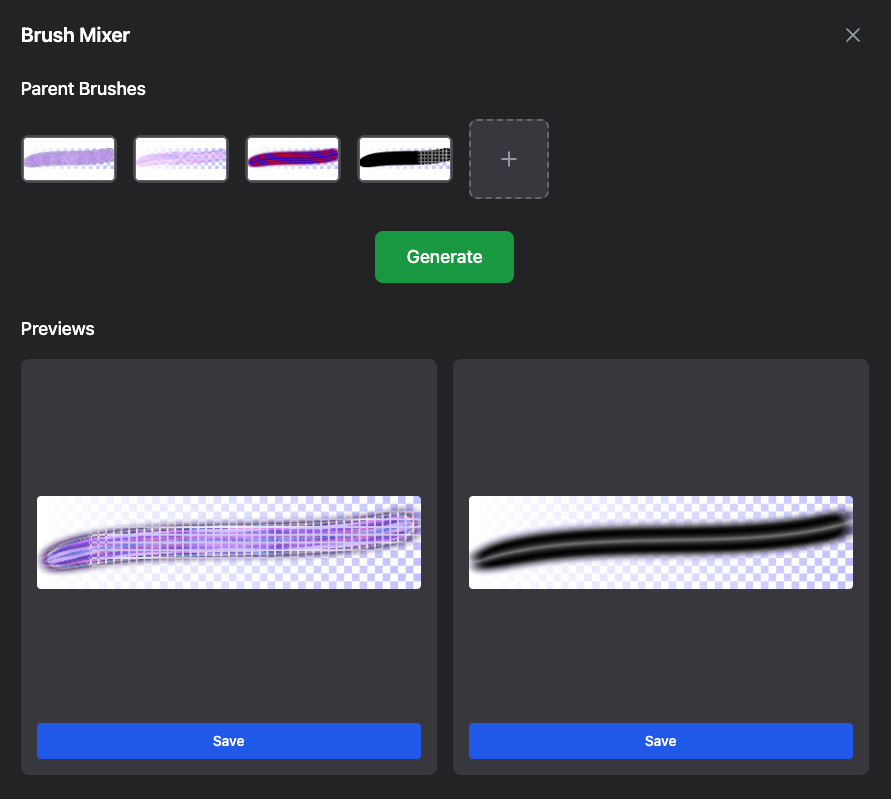Select the left preview panel

pos(228,430)
